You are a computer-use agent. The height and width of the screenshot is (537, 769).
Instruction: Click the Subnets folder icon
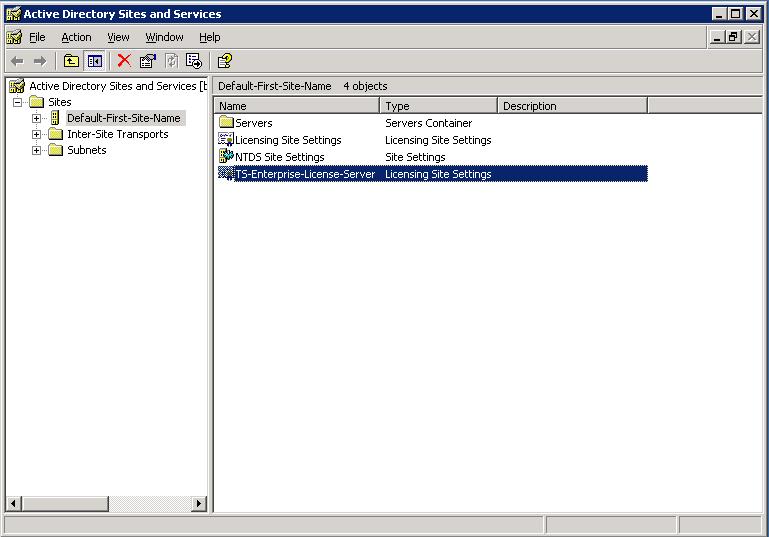pos(56,150)
